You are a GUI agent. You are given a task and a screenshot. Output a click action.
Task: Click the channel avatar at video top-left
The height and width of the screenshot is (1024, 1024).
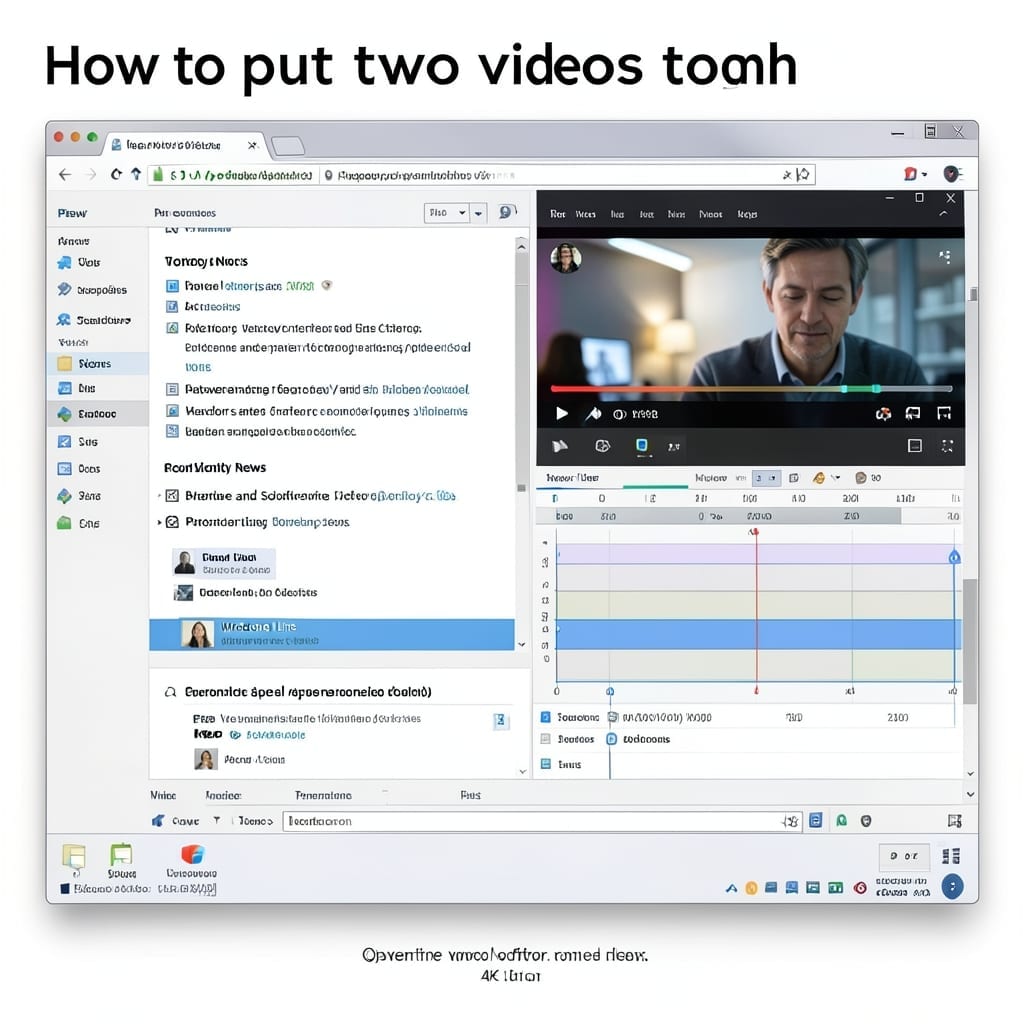point(566,259)
